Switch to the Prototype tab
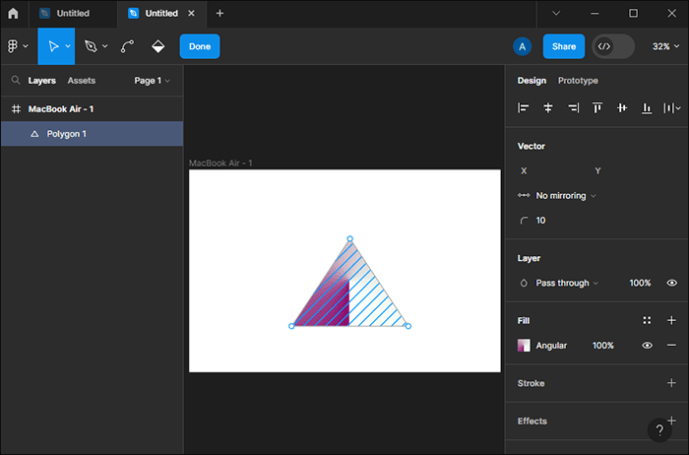 pyautogui.click(x=578, y=80)
